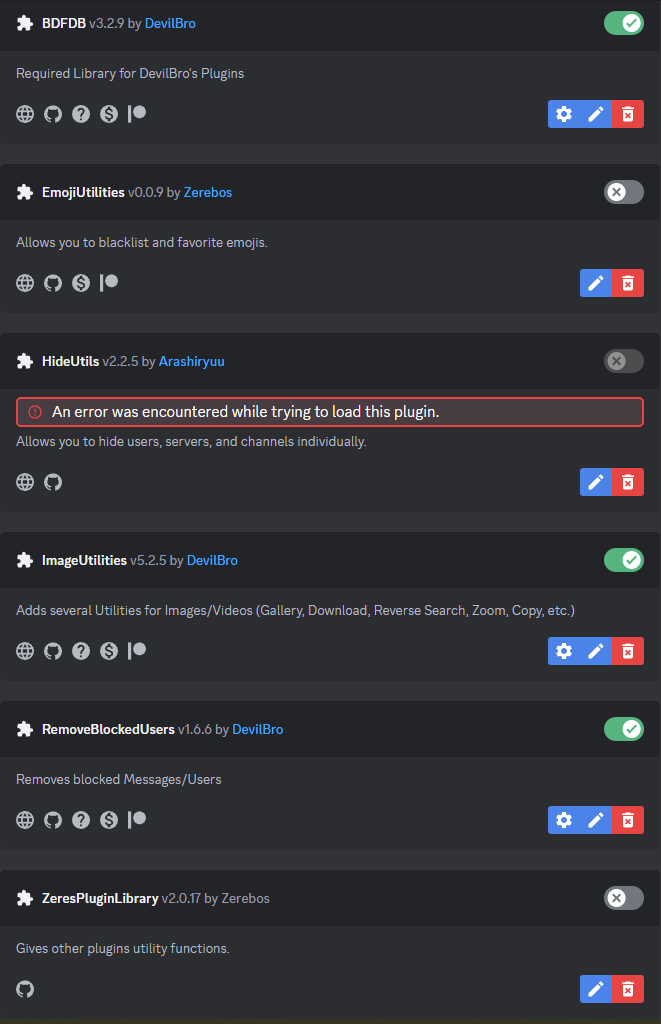Enable the EmojiUtilities plugin toggle
Viewport: 661px width, 1024px height.
624,193
